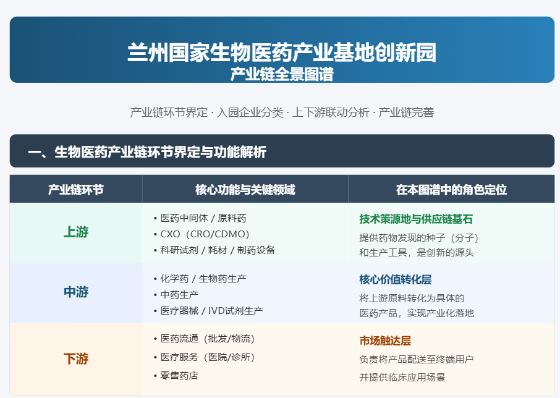Click the line 和生产工具, 是创新的源头
The width and height of the screenshot is (560, 398).
pos(416,253)
